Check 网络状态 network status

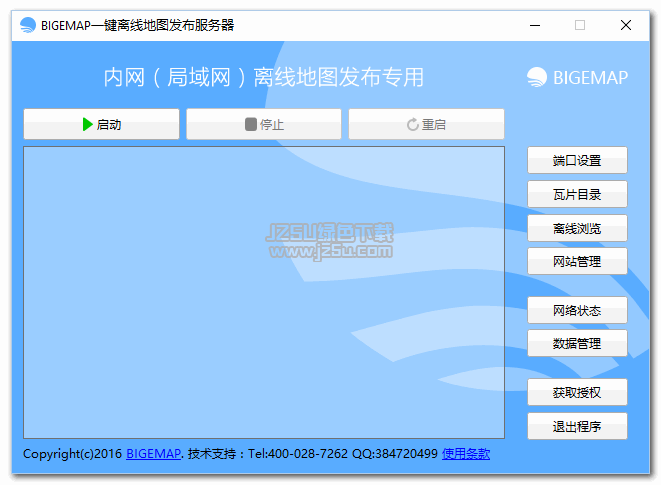click(x=577, y=310)
